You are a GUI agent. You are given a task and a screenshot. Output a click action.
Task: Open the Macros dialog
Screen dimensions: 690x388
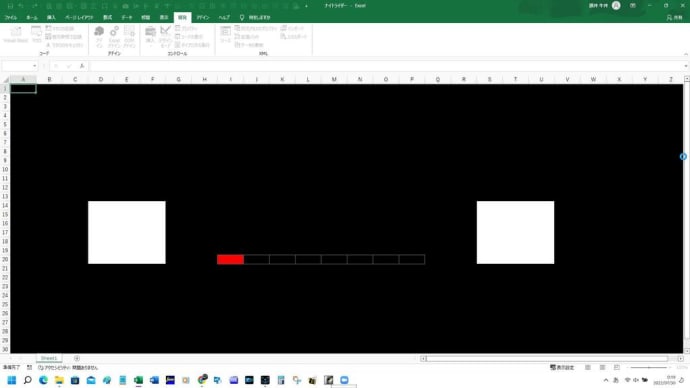pyautogui.click(x=36, y=34)
